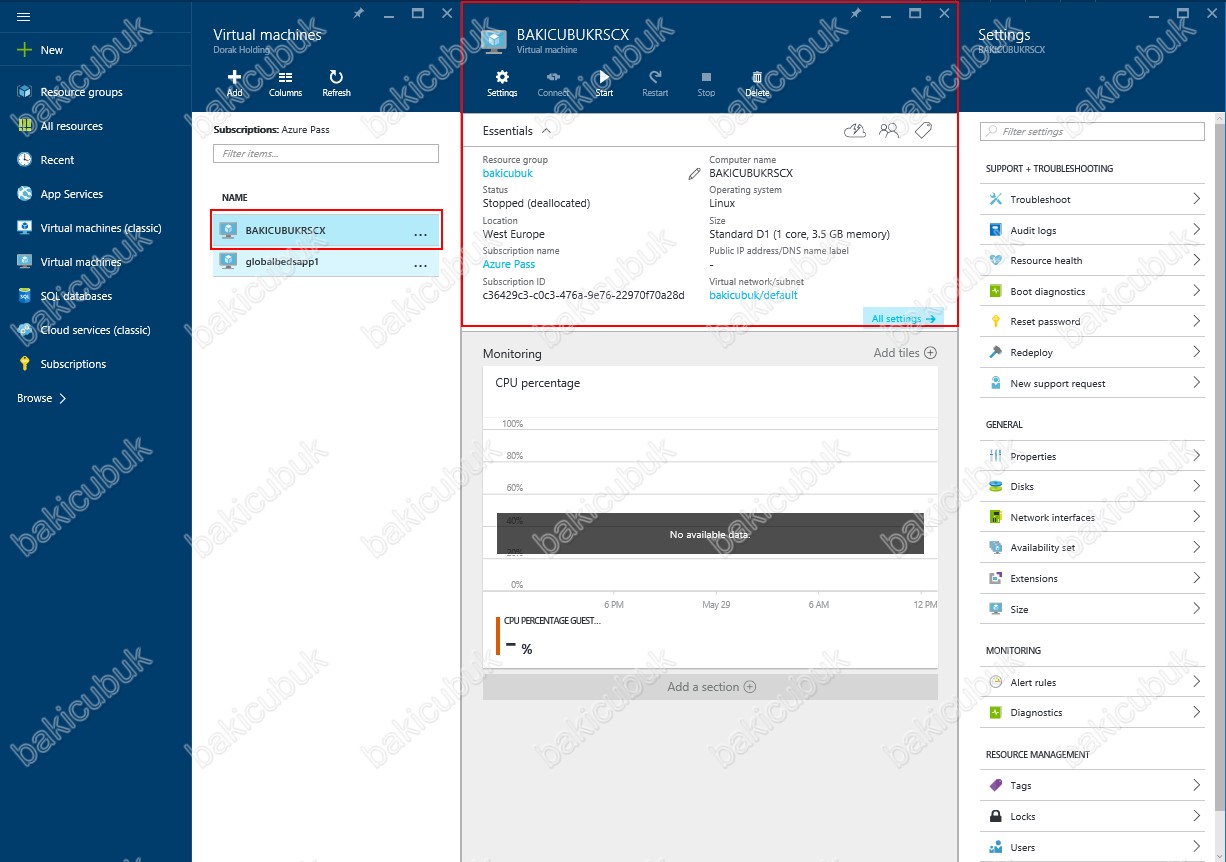
Task: Click the cloud quick-start icon in Essentials
Action: (855, 130)
